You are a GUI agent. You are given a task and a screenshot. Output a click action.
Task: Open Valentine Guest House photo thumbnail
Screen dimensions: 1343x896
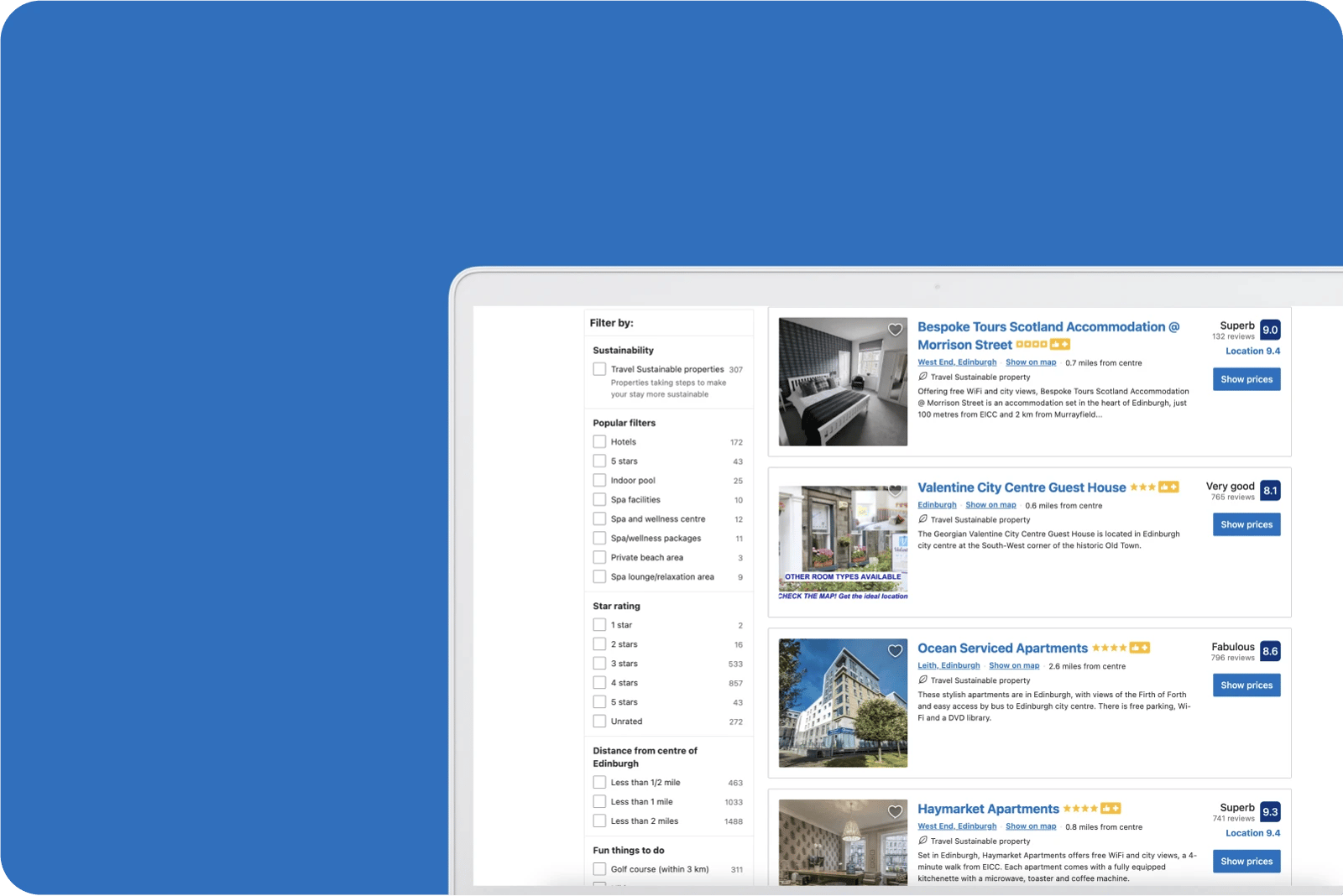[843, 543]
